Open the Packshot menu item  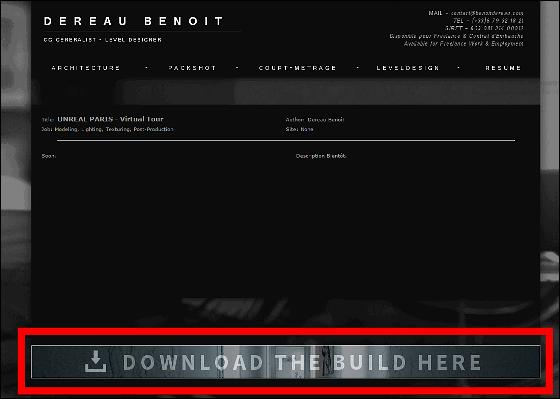(192, 68)
